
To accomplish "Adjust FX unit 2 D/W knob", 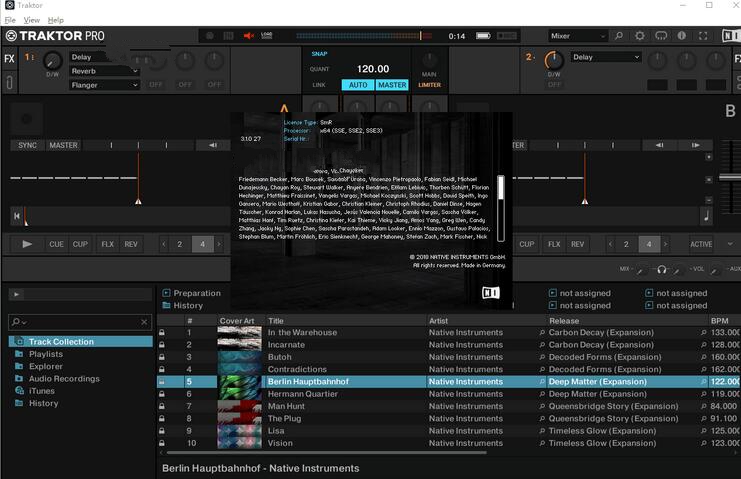I will 554,60.
